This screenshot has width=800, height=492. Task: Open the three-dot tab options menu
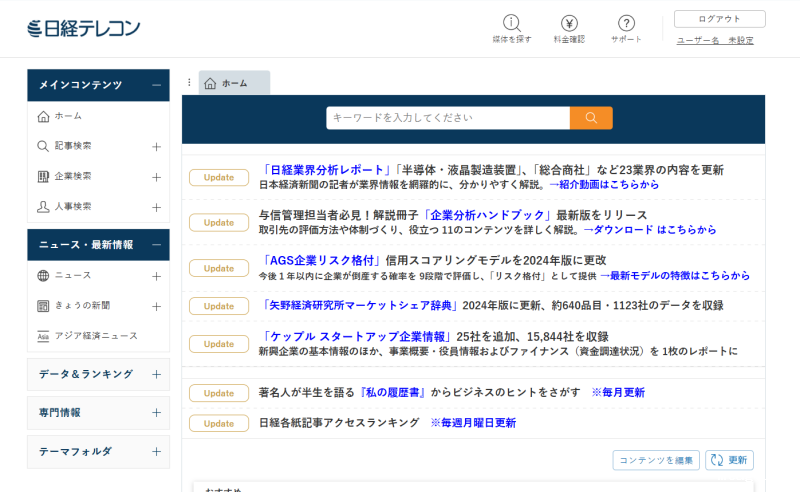[x=189, y=83]
